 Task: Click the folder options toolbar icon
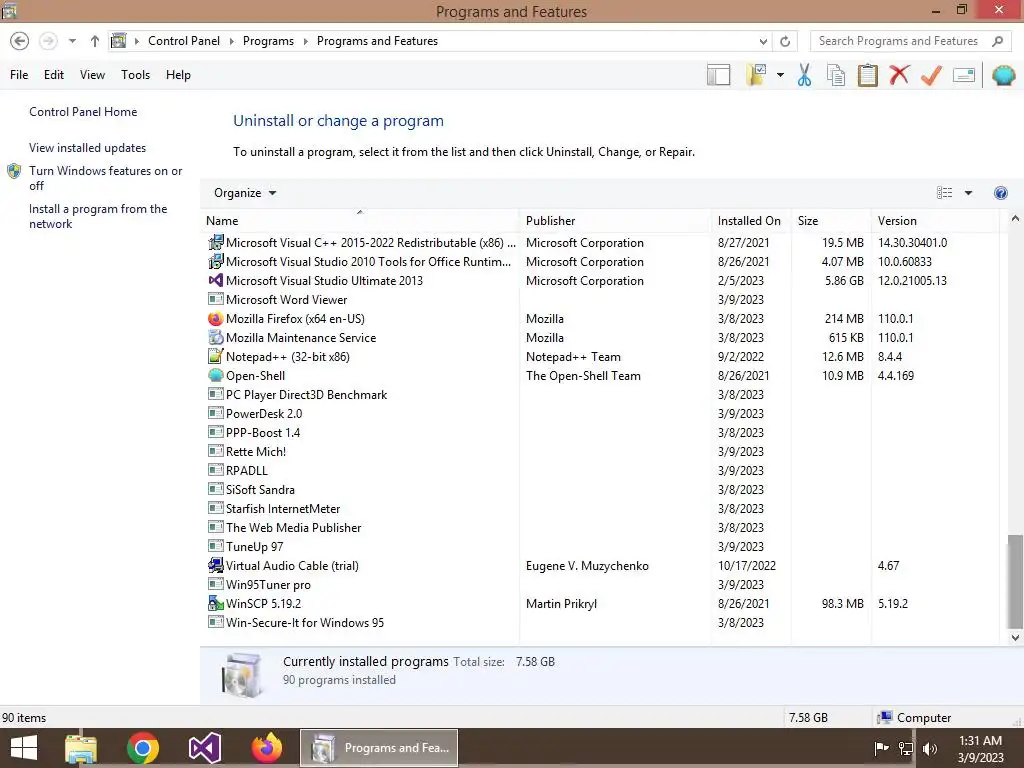[756, 75]
